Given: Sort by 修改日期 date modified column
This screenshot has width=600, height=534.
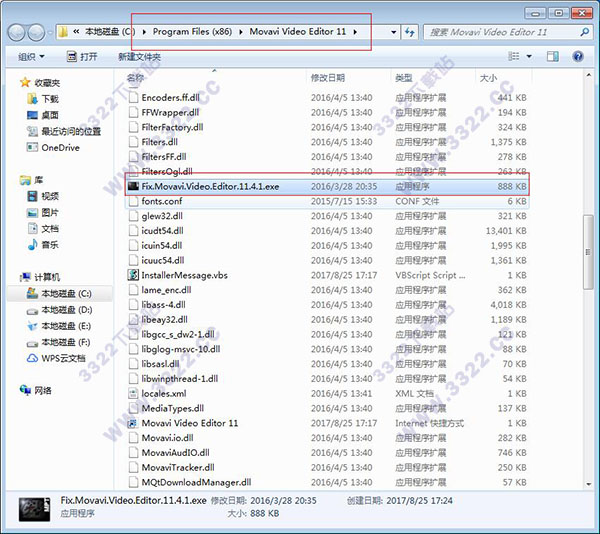Looking at the screenshot, I should point(328,78).
